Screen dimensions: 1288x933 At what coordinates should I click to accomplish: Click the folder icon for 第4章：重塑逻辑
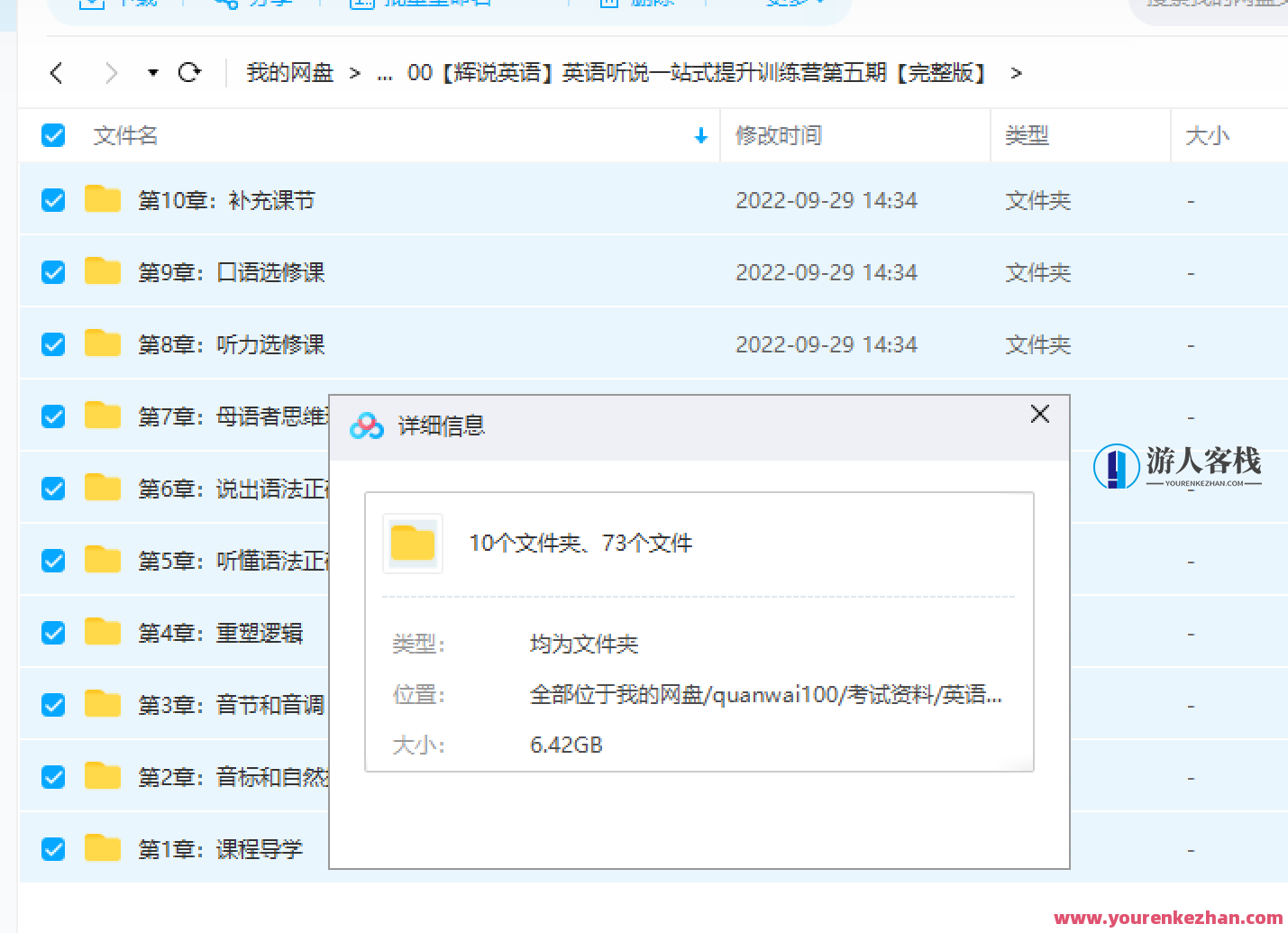tap(103, 632)
